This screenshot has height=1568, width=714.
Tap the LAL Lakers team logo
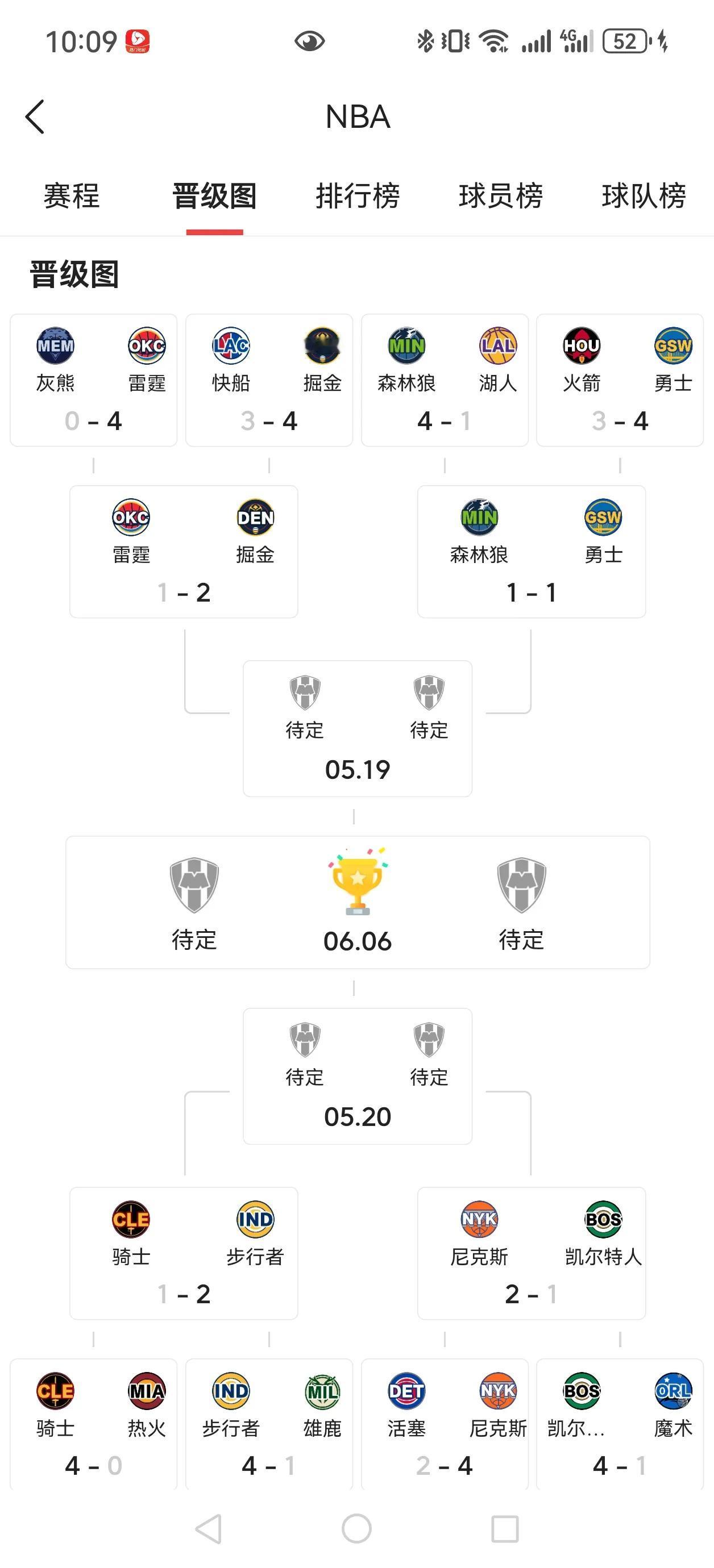point(498,345)
